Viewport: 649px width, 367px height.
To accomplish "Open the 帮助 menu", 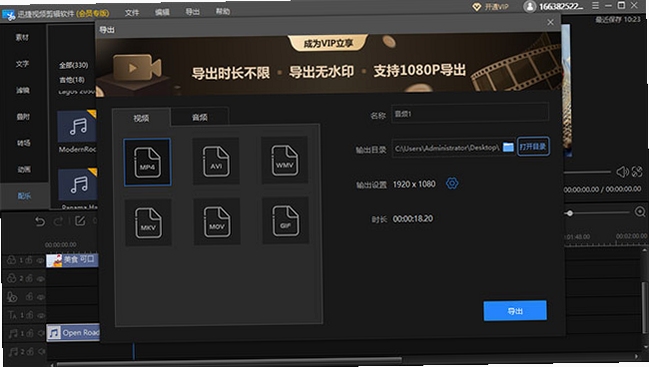I will point(223,11).
